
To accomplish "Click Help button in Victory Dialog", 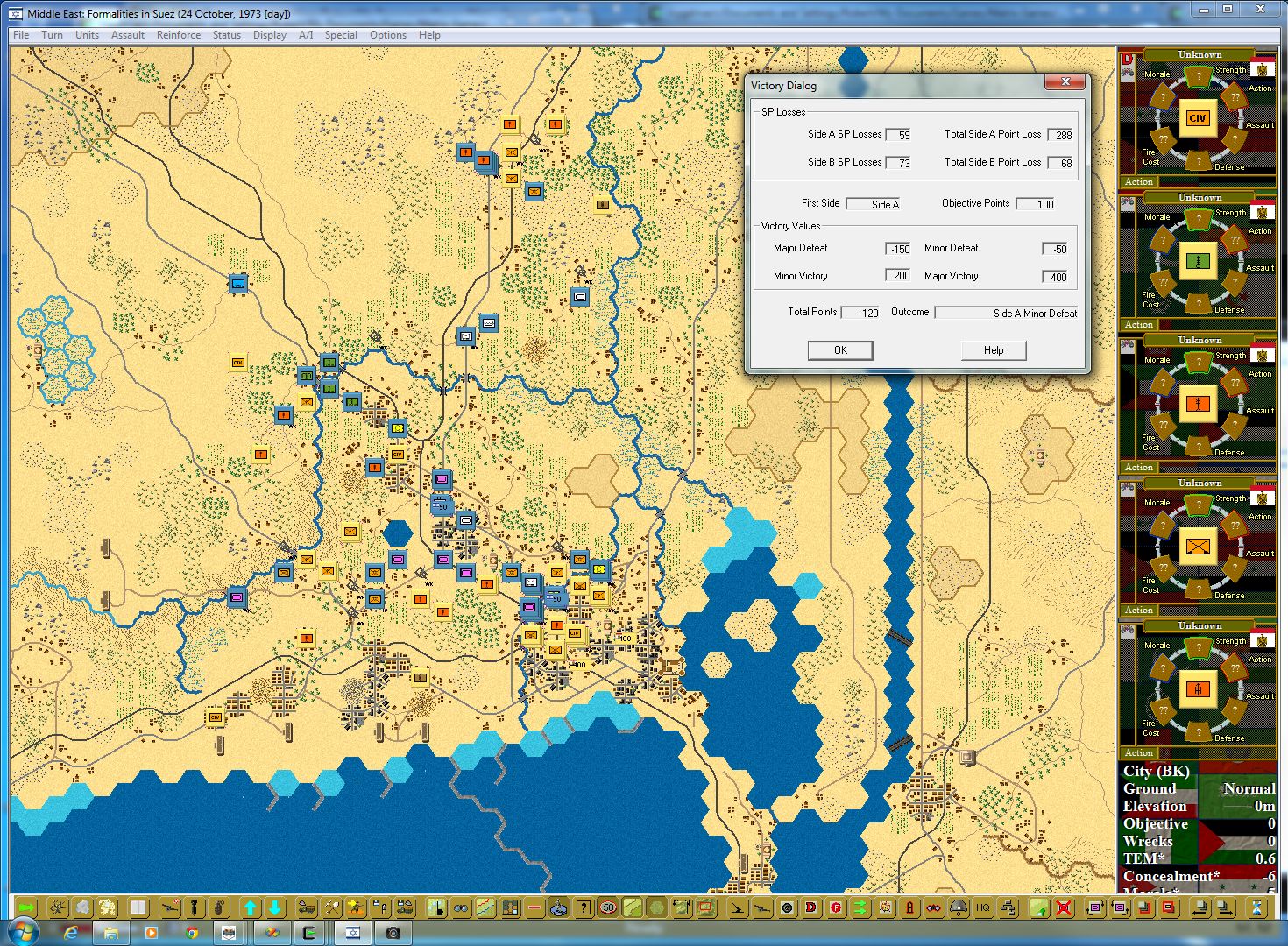I will click(x=994, y=350).
